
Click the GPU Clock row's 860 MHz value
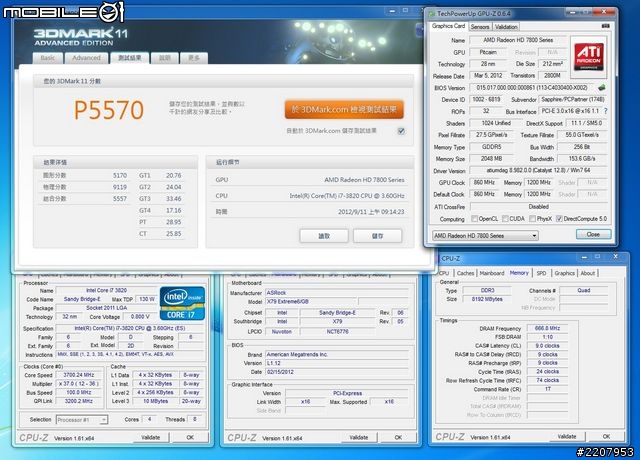point(484,182)
